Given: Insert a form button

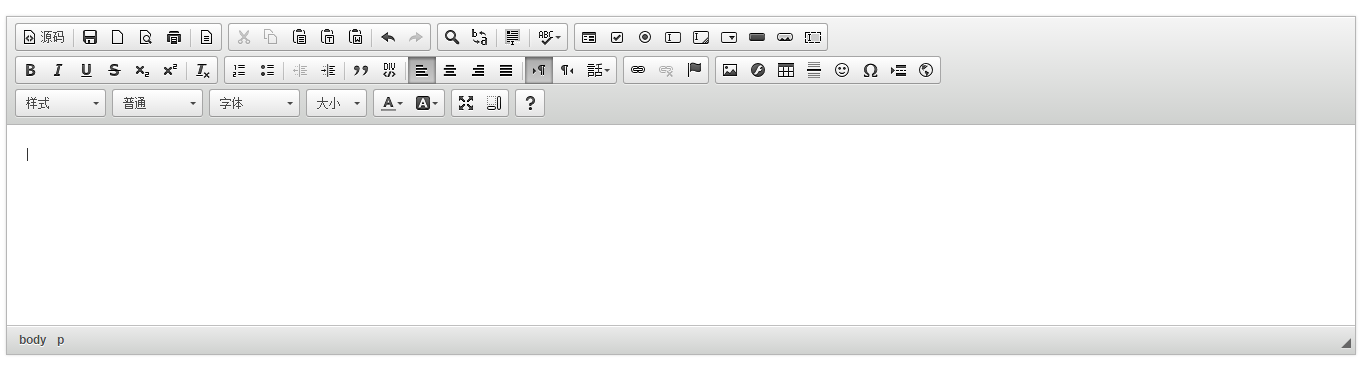Looking at the screenshot, I should coord(757,37).
